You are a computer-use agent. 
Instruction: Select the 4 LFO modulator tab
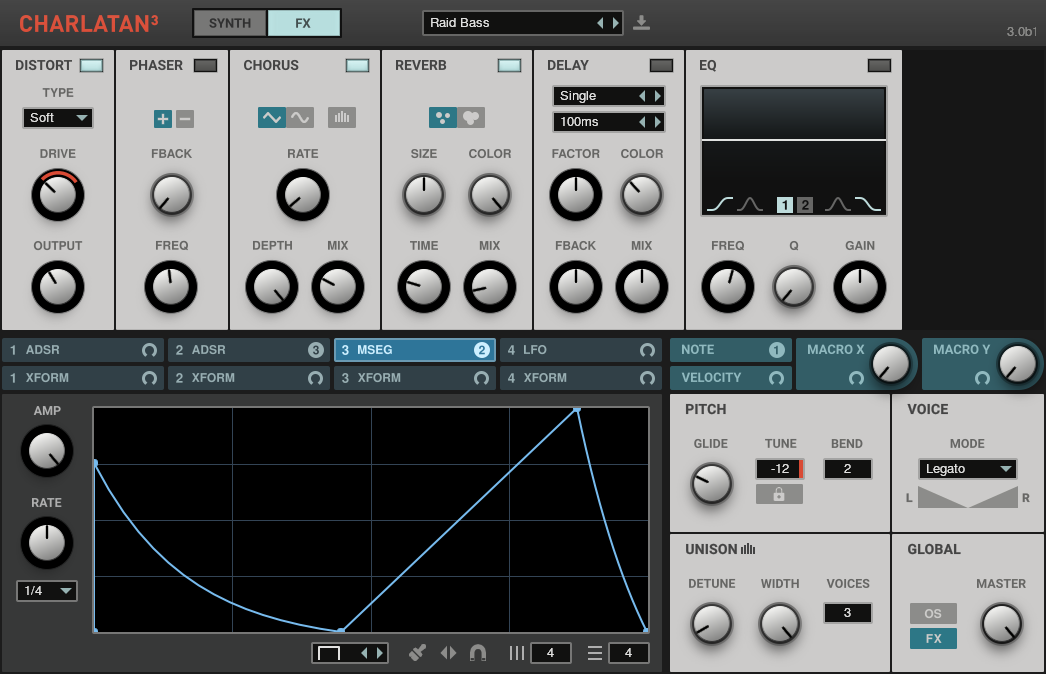pos(580,350)
